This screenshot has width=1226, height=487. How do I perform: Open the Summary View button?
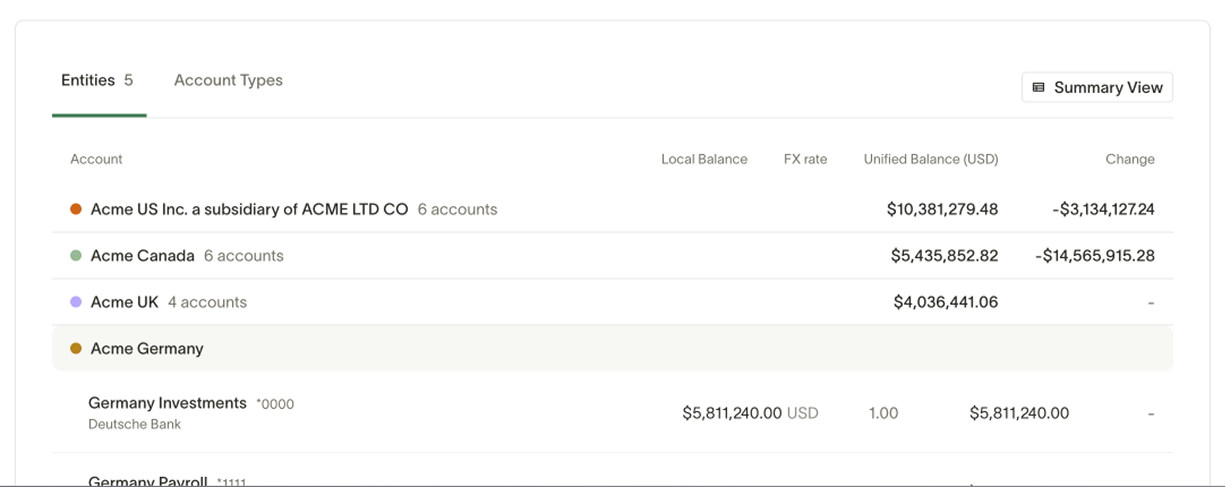point(1097,87)
